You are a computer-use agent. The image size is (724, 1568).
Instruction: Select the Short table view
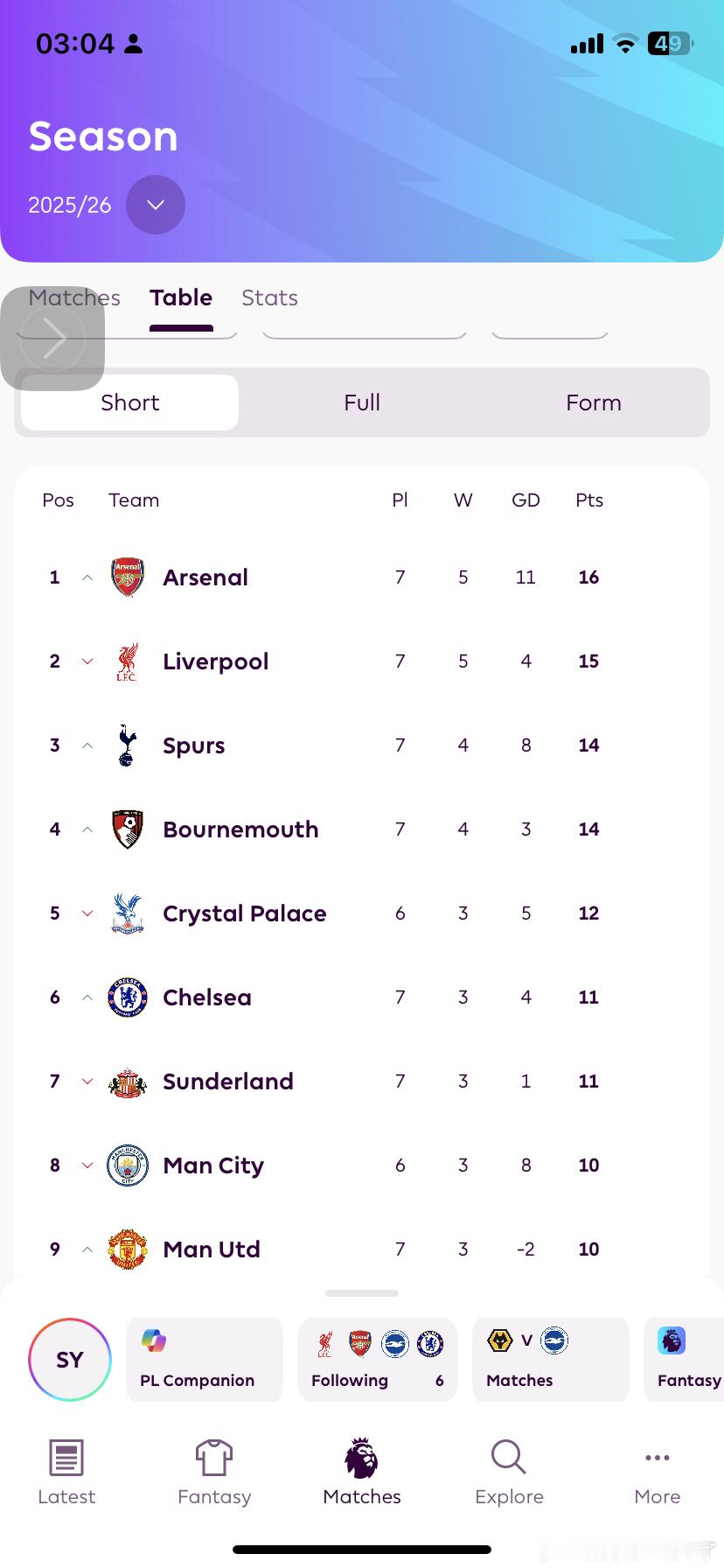[130, 402]
